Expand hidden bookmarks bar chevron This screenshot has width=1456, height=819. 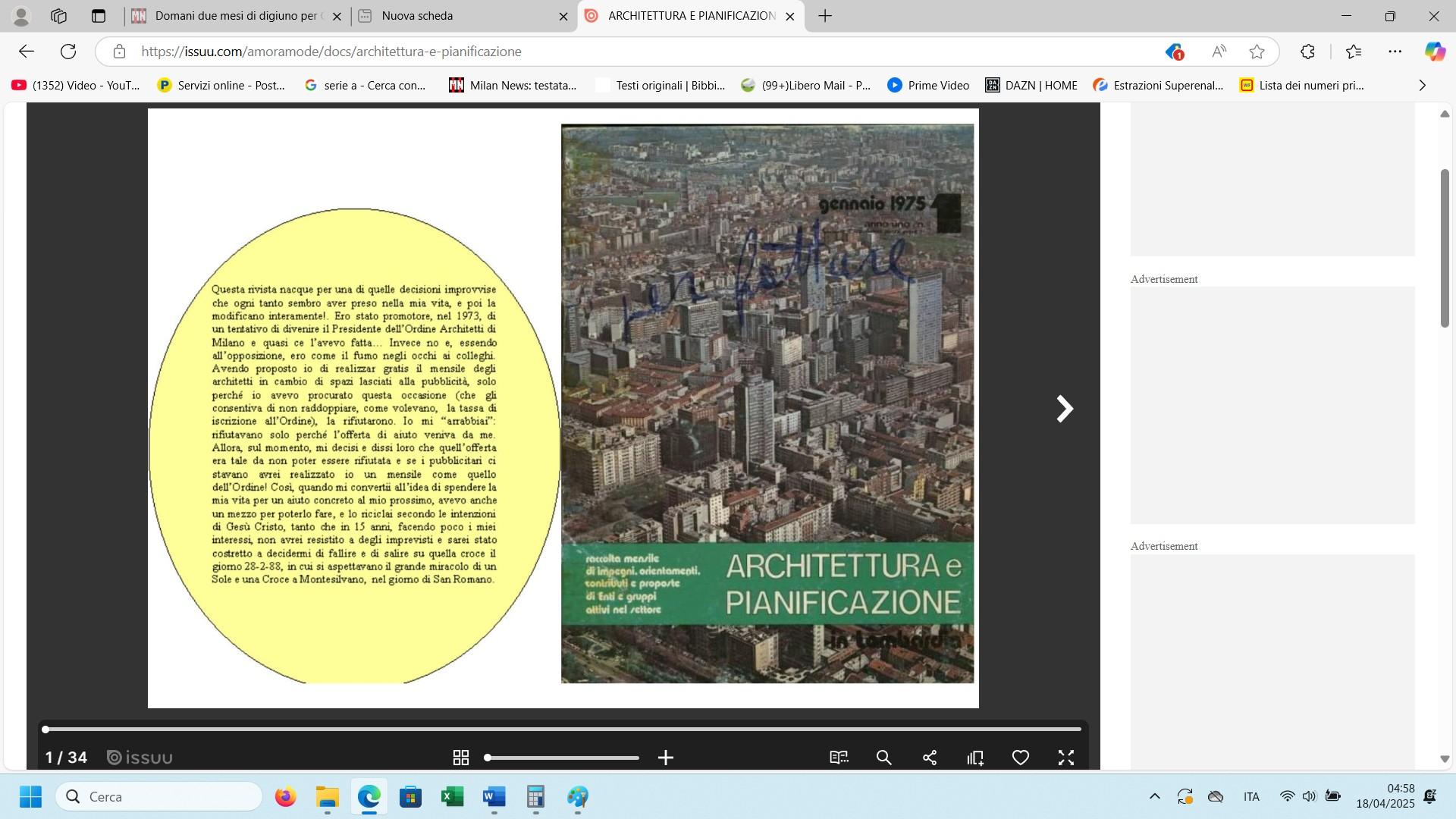click(1422, 86)
